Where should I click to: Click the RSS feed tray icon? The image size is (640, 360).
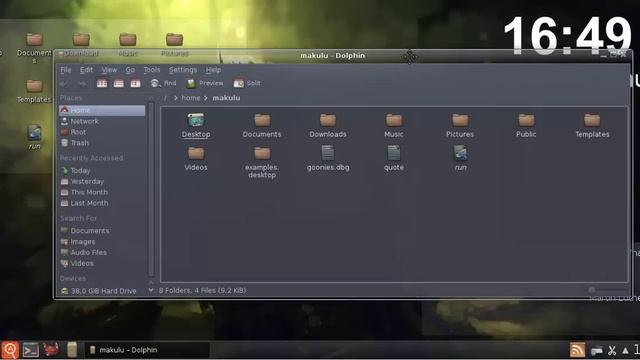pyautogui.click(x=578, y=350)
